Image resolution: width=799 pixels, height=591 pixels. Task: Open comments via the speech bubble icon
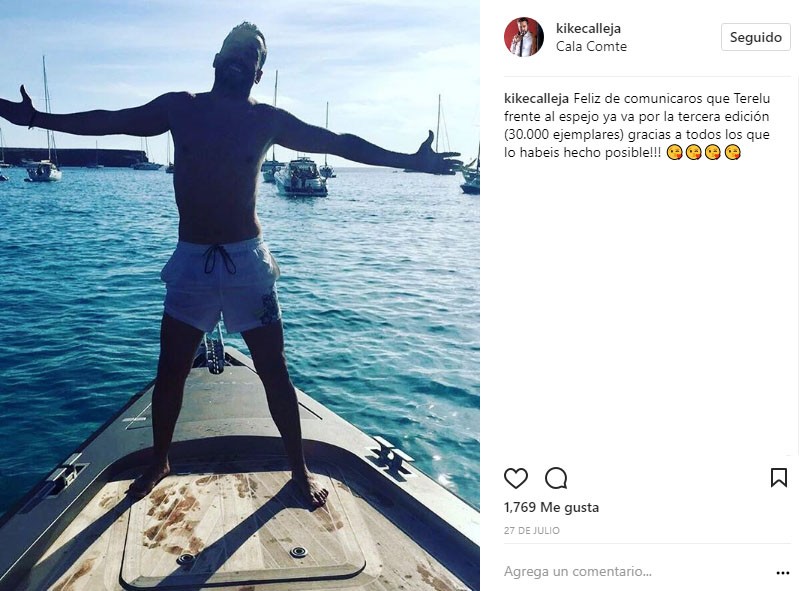(556, 478)
